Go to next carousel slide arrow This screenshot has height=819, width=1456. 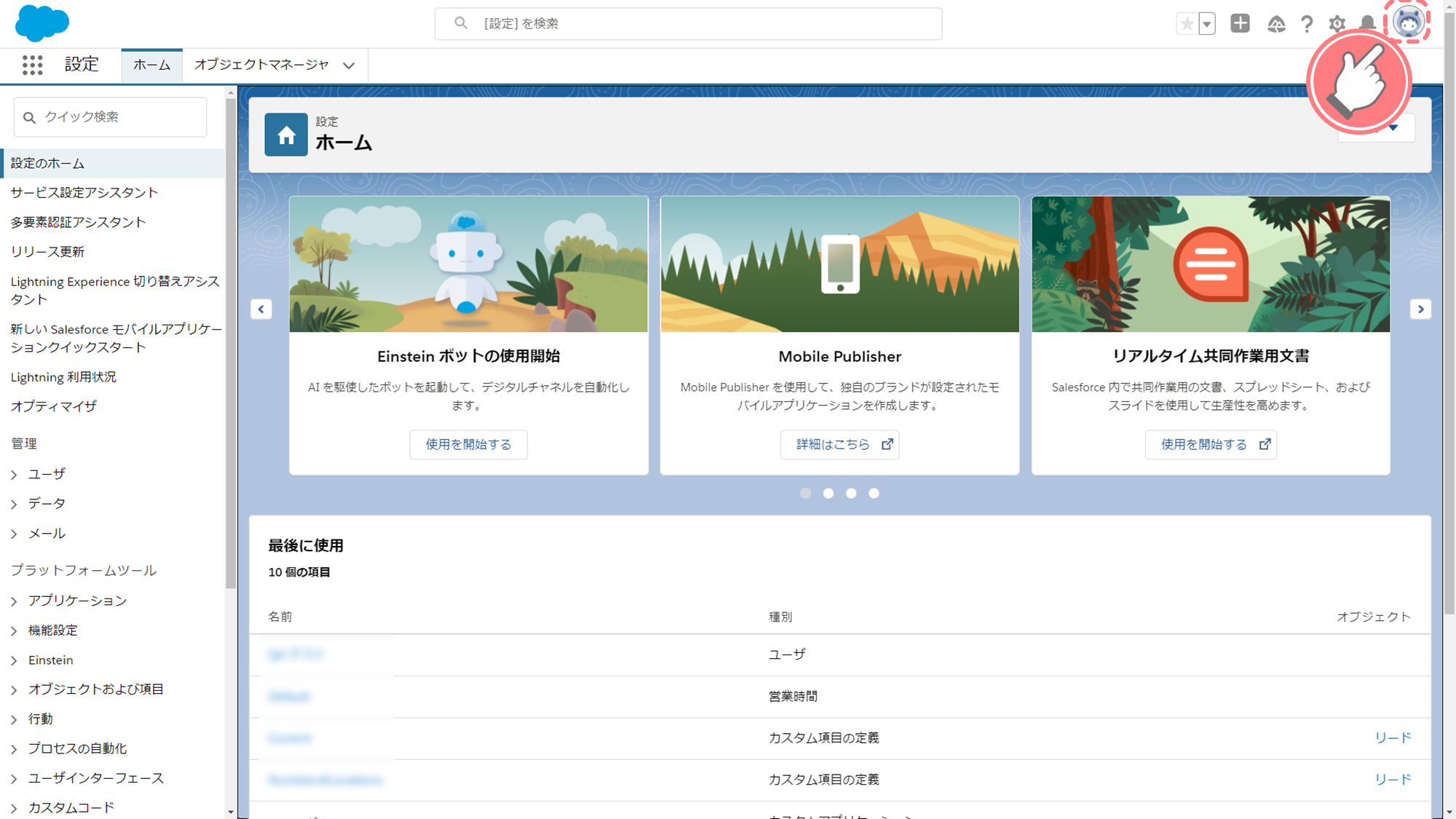click(x=1420, y=309)
